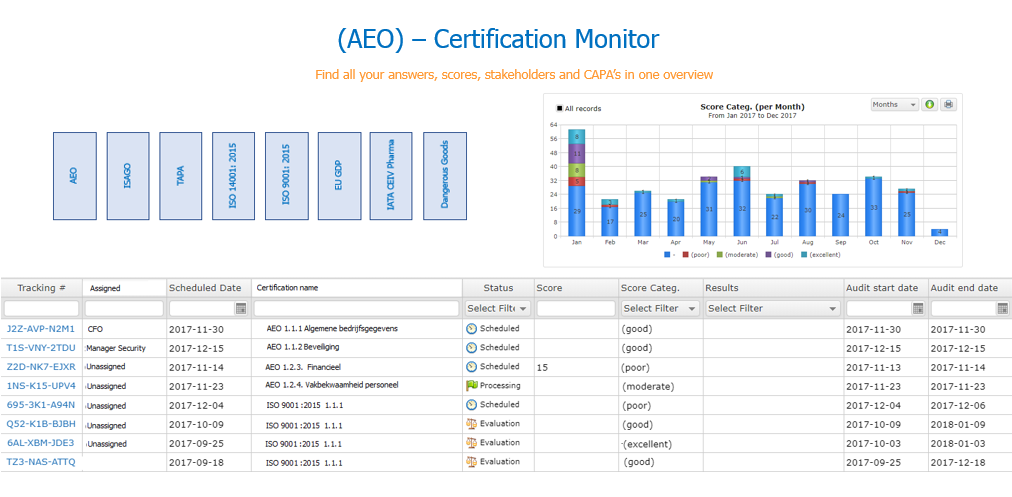Open tracking record 6AL-XBM-JDE3
Viewport: 1012px width, 497px height.
click(40, 443)
